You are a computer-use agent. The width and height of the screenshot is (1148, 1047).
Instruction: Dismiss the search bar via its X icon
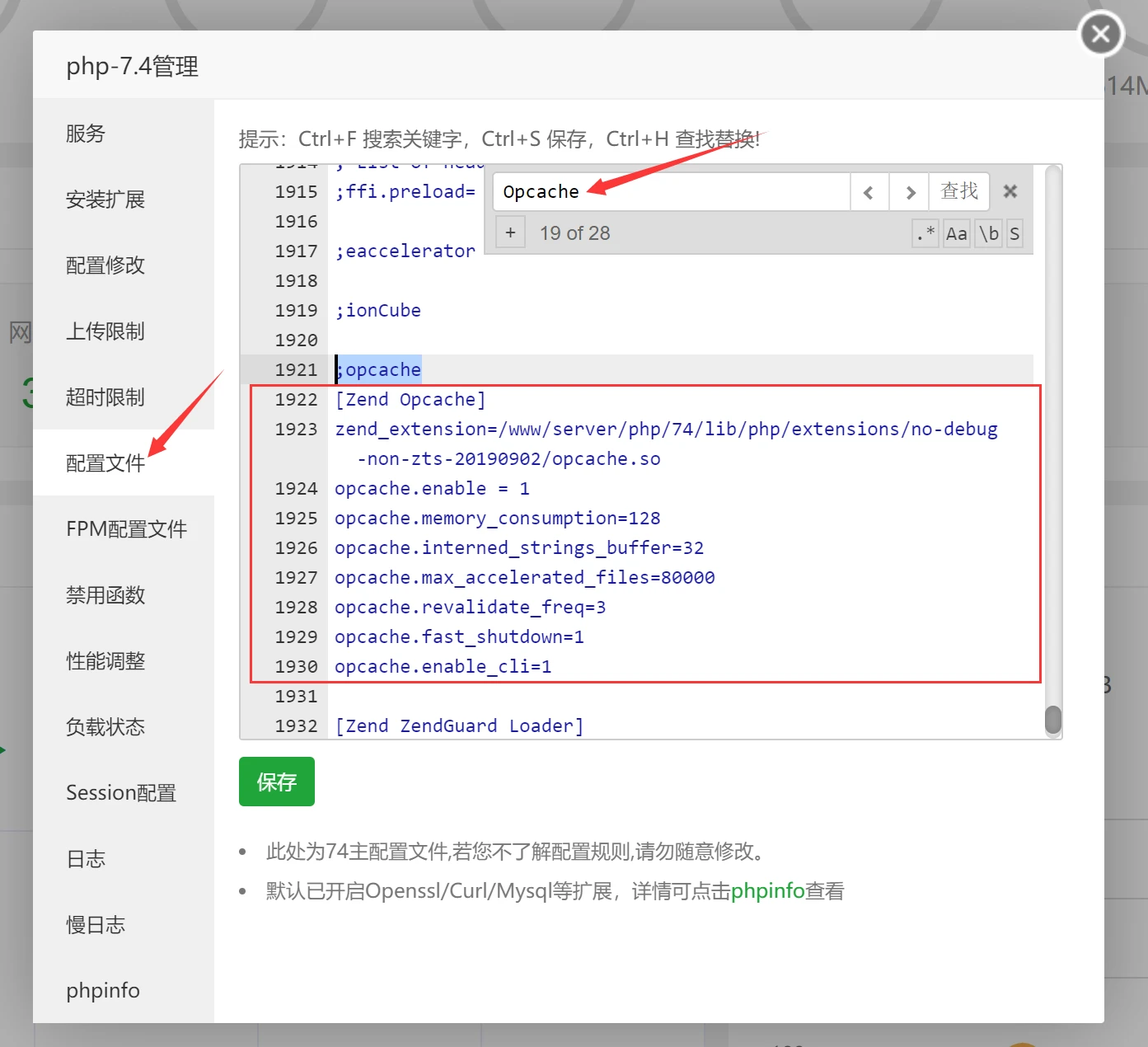pyautogui.click(x=1010, y=191)
